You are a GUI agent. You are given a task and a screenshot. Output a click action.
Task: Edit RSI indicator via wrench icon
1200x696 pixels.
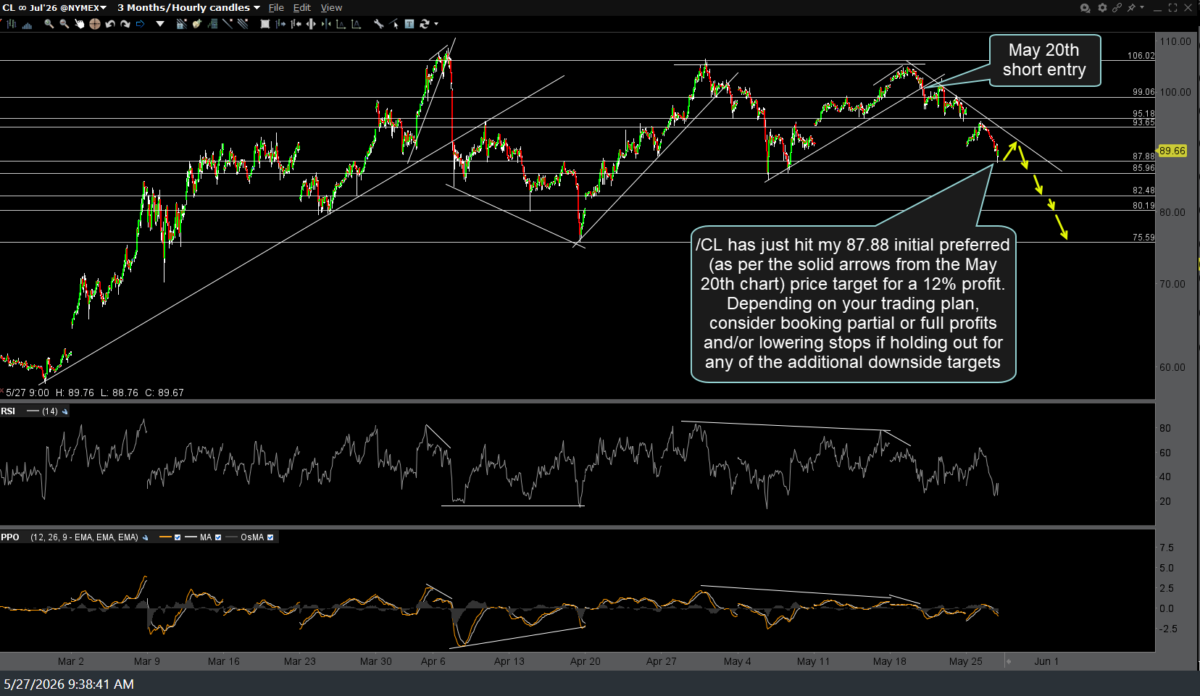click(65, 411)
